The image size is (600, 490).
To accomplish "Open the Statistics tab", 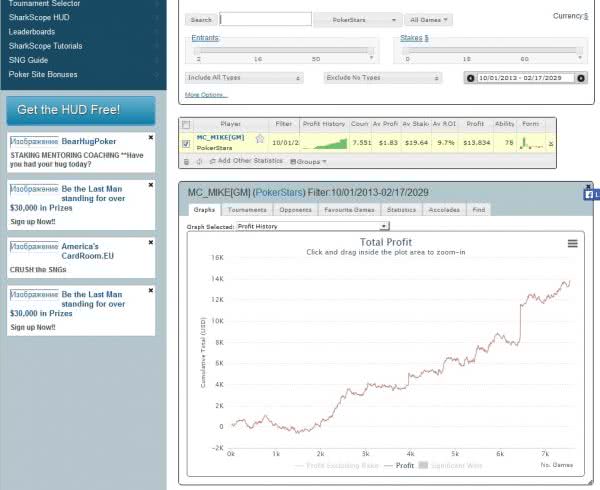I will click(400, 210).
